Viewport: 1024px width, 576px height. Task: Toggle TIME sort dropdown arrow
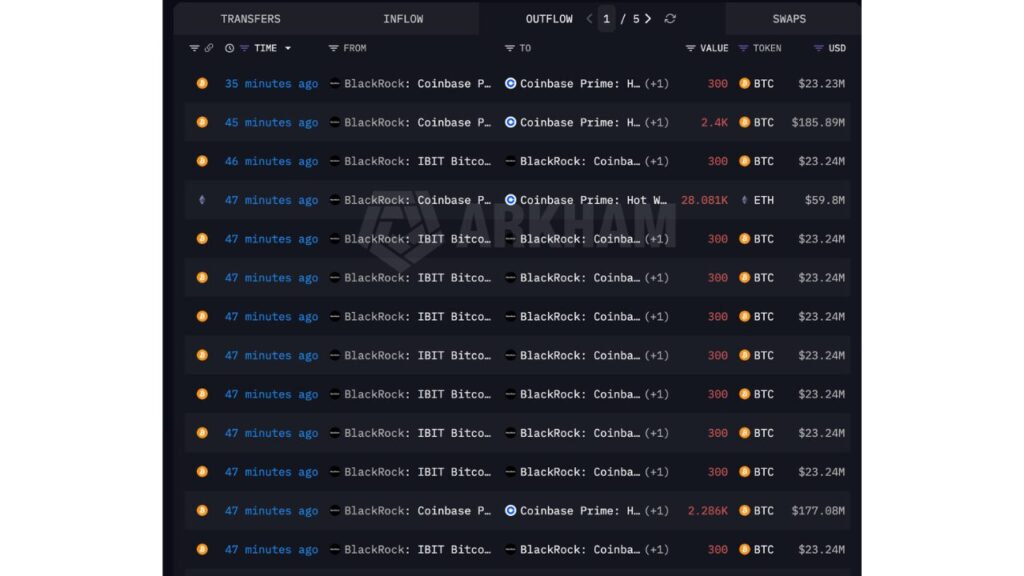[288, 48]
